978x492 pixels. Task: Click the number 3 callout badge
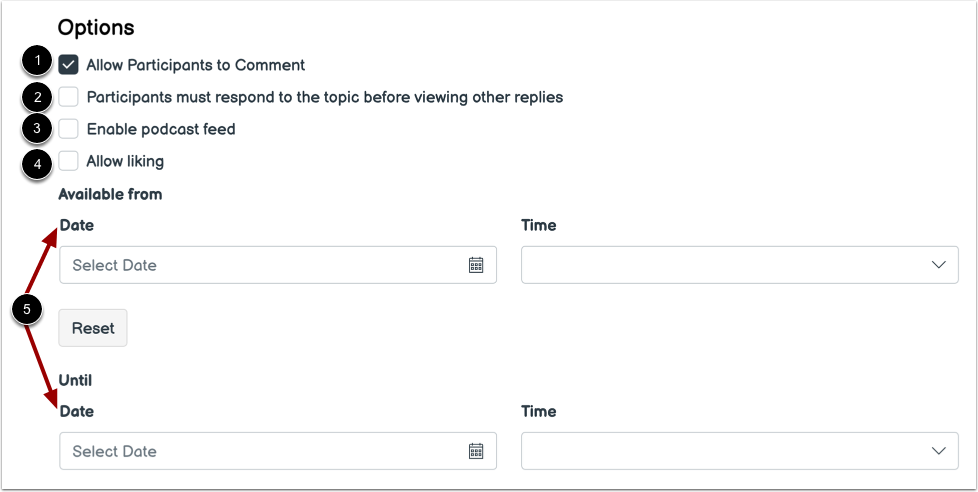(38, 129)
